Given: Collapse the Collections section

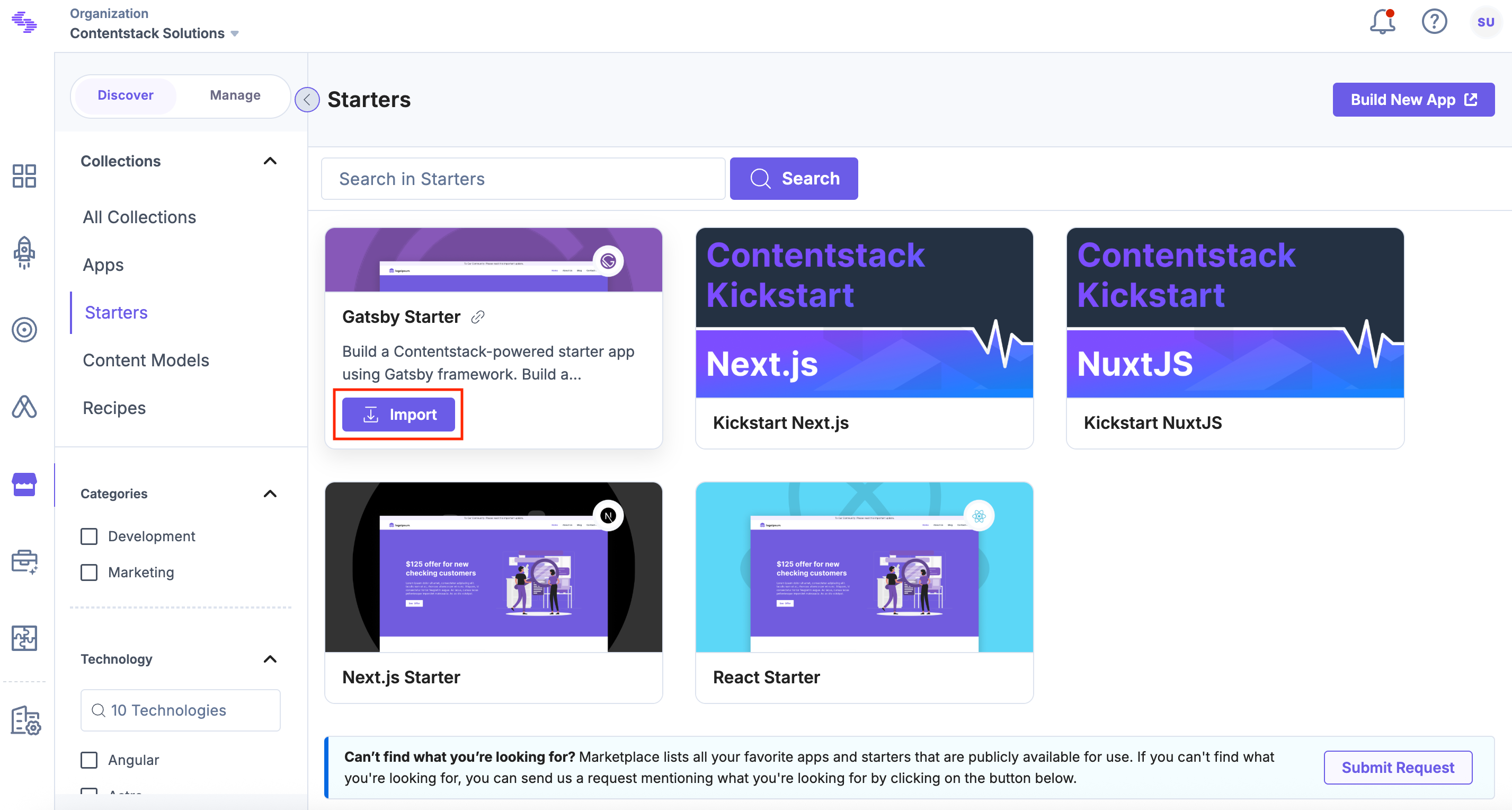Looking at the screenshot, I should (x=270, y=161).
